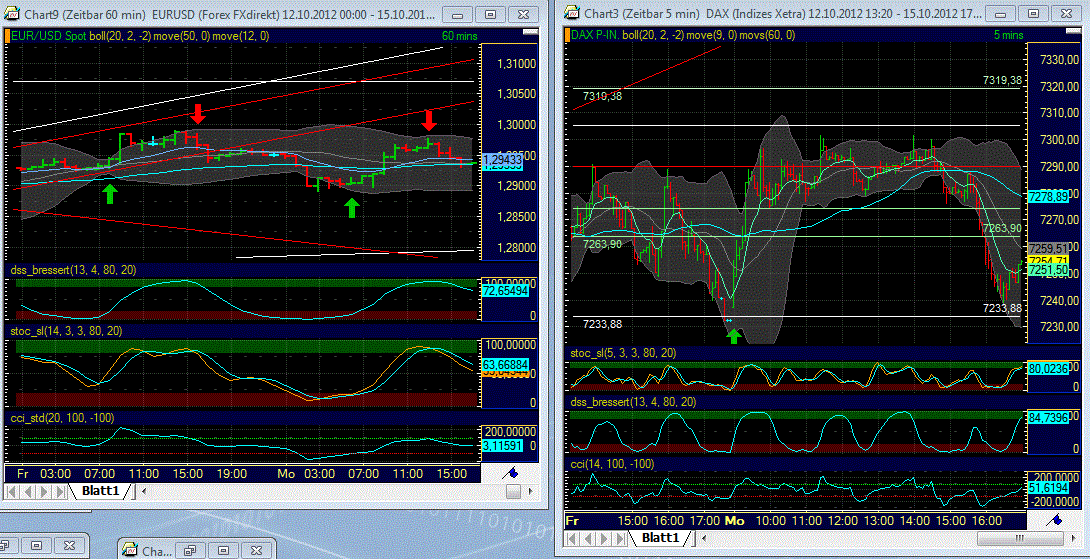Click 'dss_bressert(13, 4, 80, 20)' in Chart9

pos(72,269)
